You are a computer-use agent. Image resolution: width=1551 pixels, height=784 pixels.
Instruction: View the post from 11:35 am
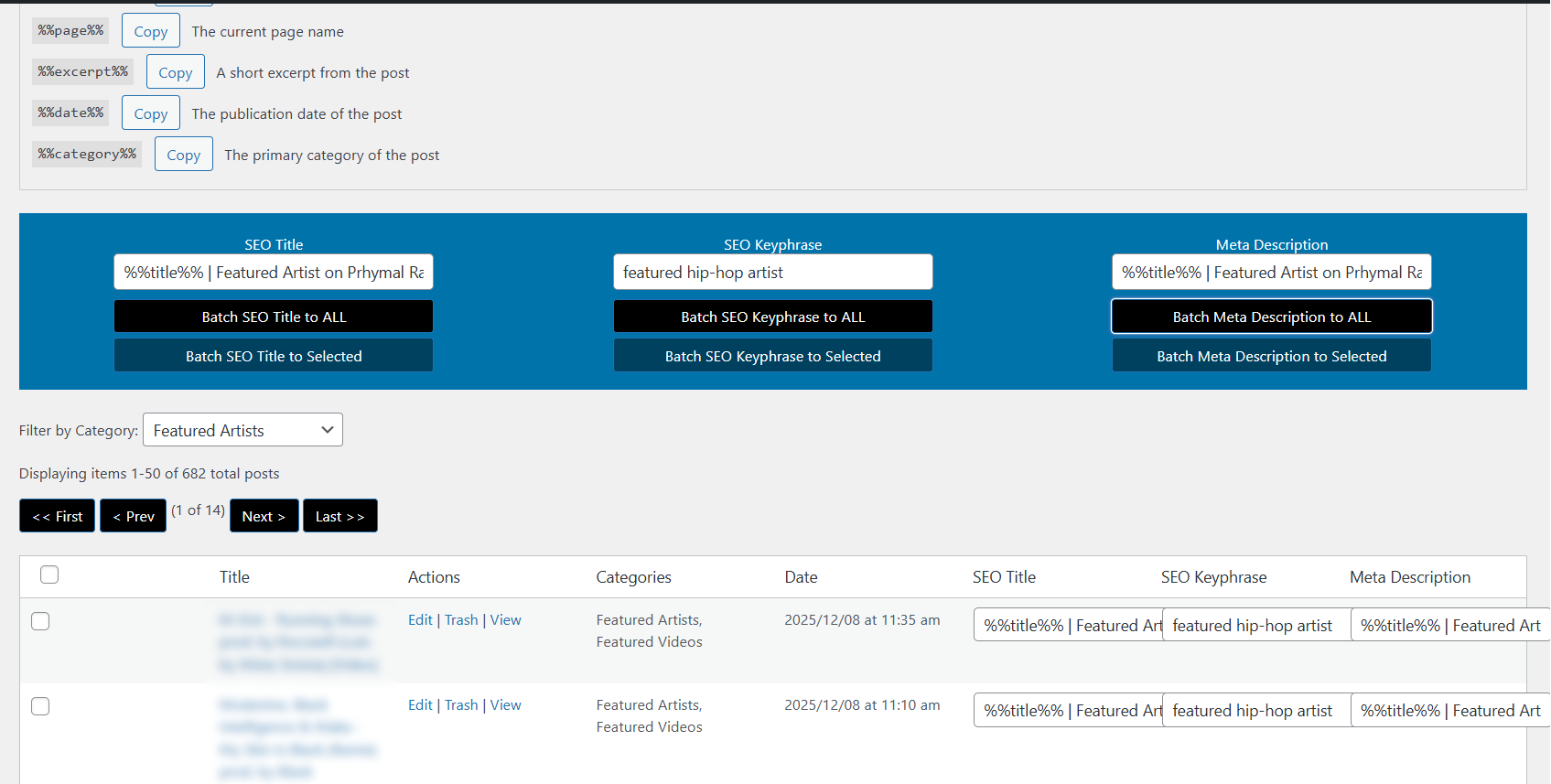pos(505,620)
